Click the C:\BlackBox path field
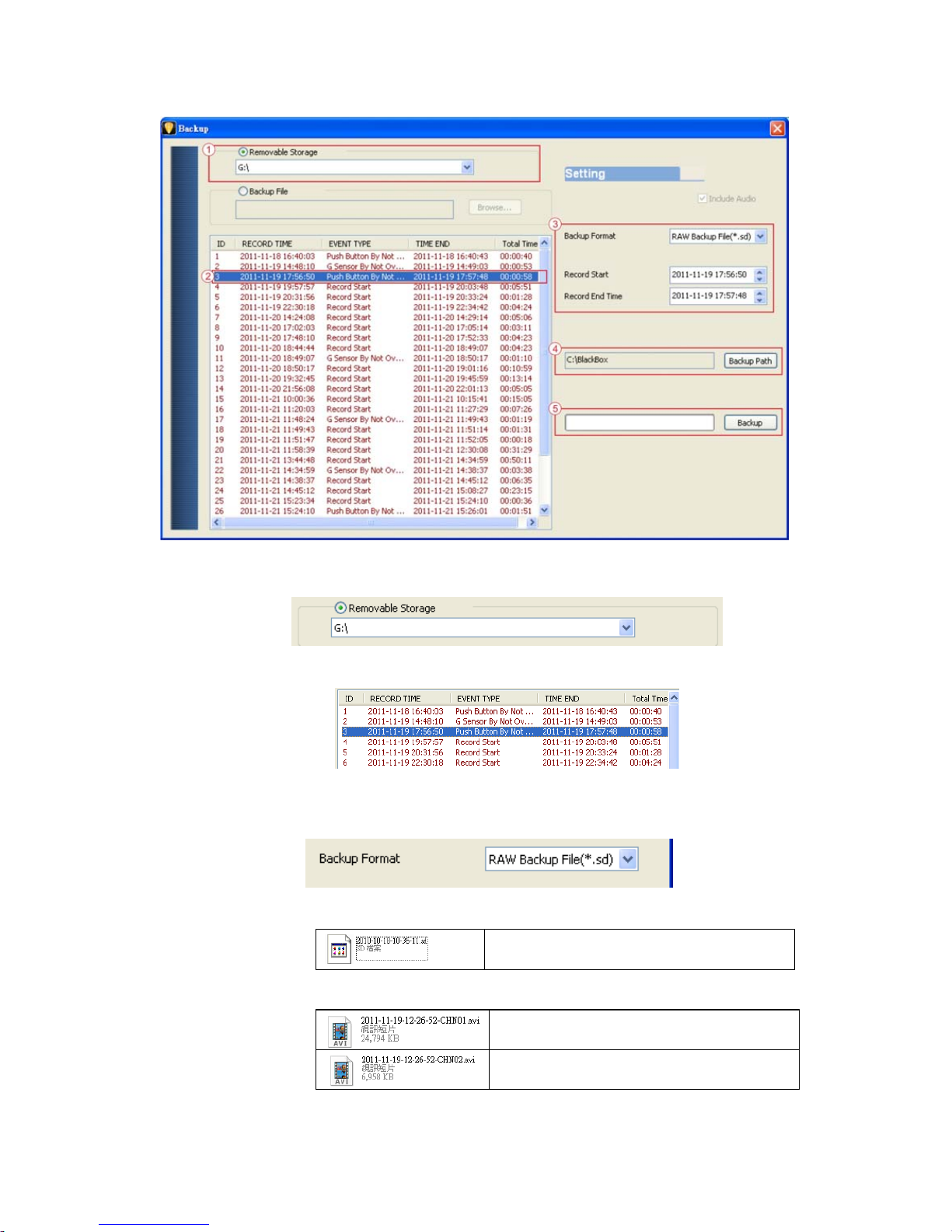This screenshot has height=1232, width=952. [639, 361]
